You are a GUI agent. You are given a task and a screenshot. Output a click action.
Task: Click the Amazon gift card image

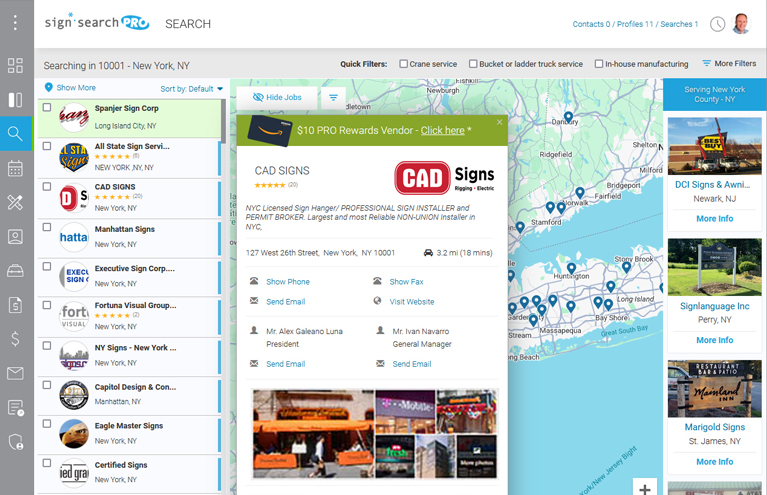tap(270, 131)
